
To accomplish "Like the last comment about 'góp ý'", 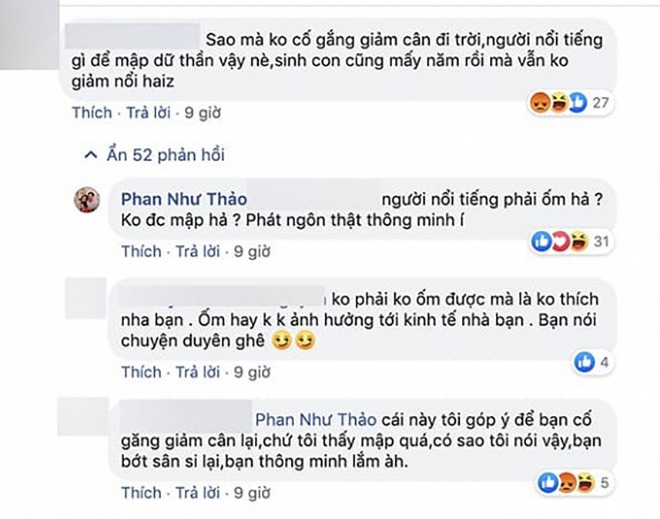I will (141, 493).
